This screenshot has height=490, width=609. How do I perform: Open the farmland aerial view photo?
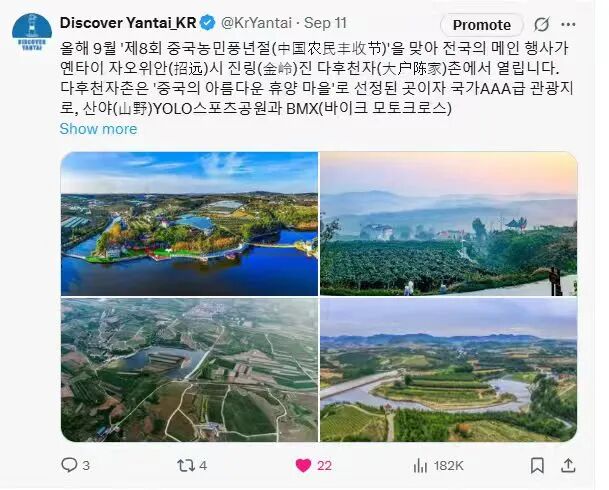(x=189, y=370)
